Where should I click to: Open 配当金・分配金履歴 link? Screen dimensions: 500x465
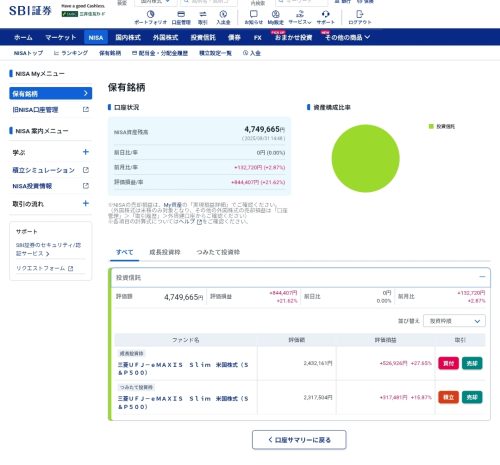click(x=160, y=53)
